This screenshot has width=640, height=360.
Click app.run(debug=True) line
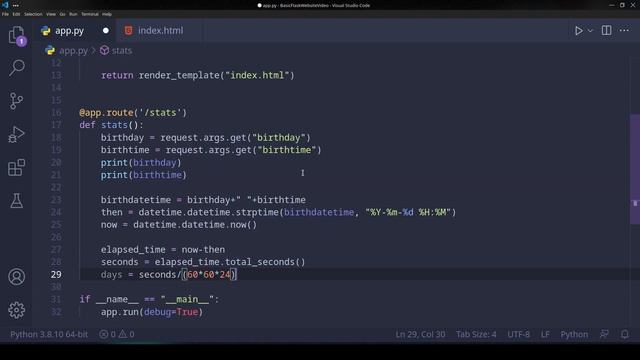pyautogui.click(x=152, y=312)
